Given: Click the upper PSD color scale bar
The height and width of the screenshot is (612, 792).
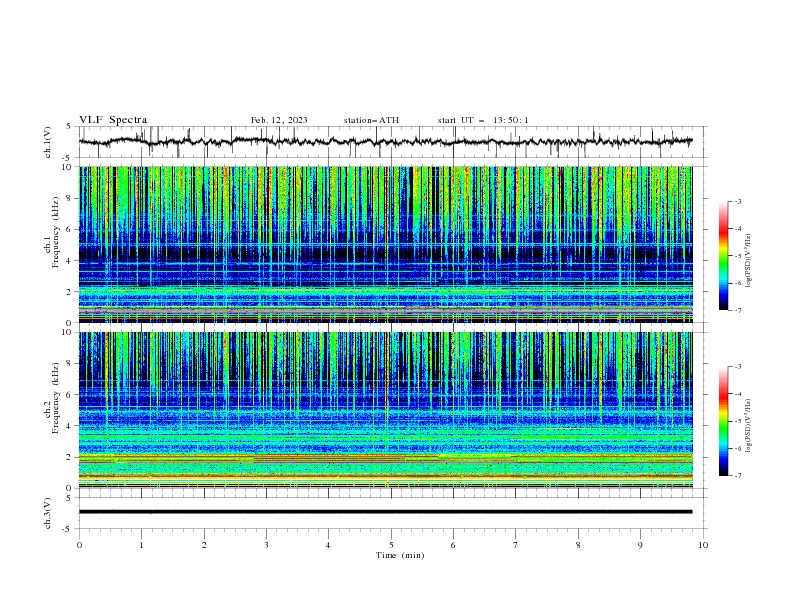Looking at the screenshot, I should click(724, 256).
